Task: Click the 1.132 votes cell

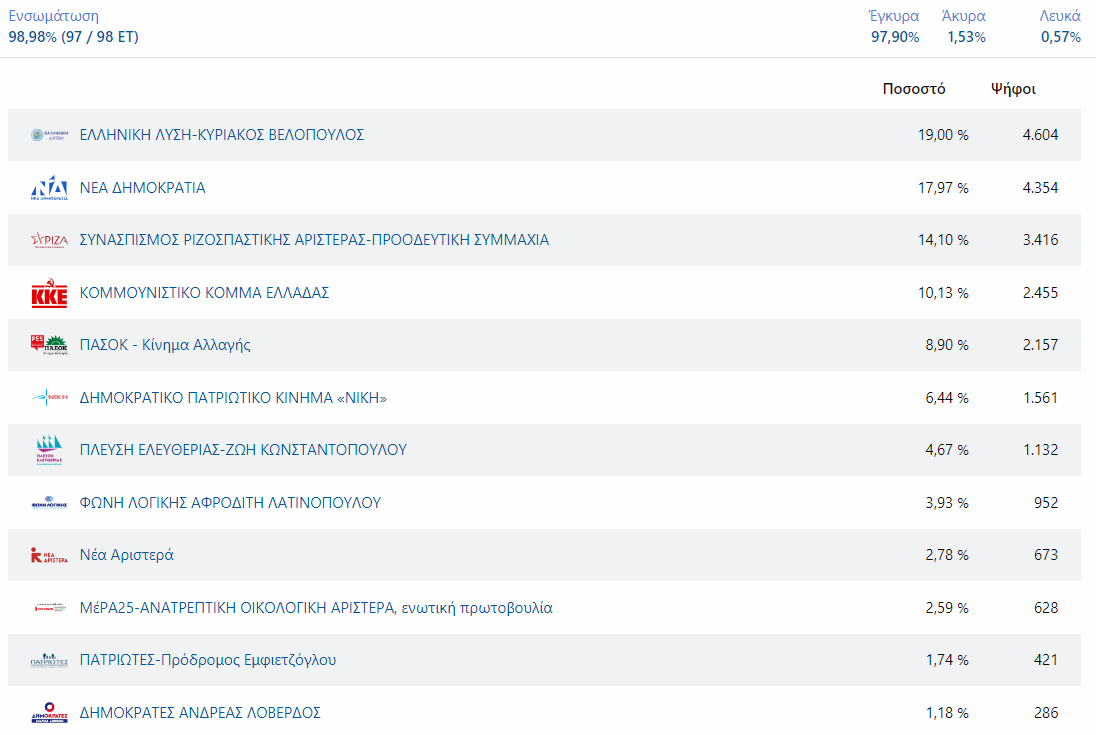Action: pyautogui.click(x=1040, y=450)
